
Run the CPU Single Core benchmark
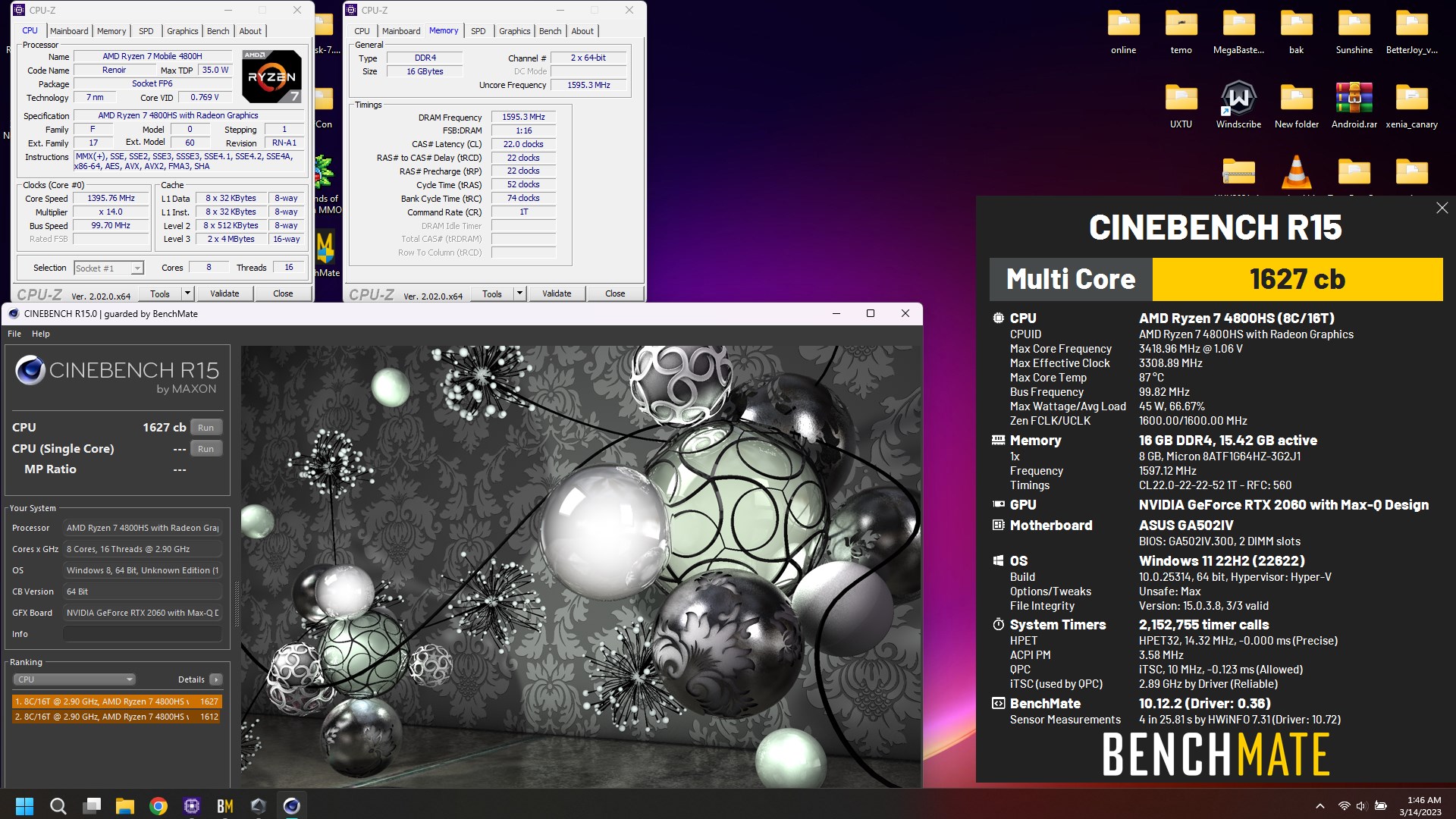206,449
